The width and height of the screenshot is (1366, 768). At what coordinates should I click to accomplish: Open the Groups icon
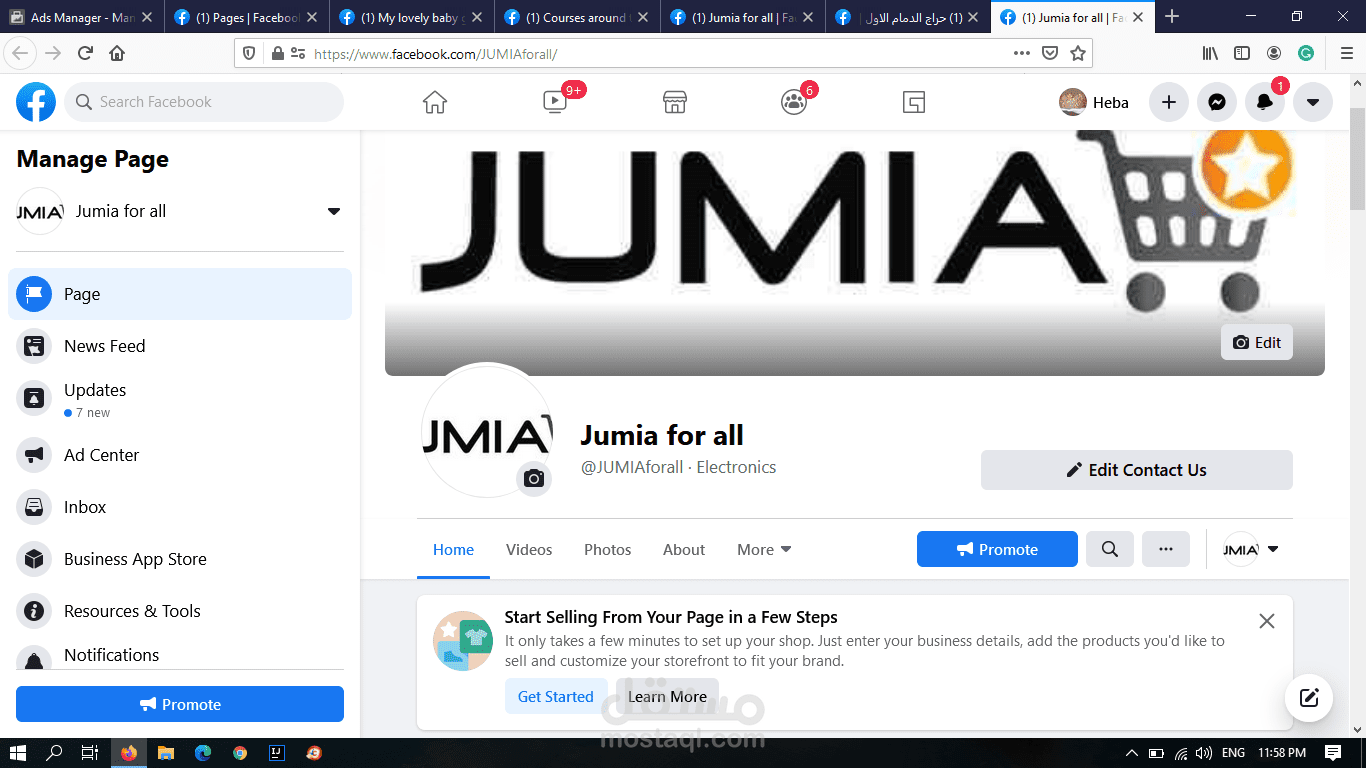(x=794, y=102)
